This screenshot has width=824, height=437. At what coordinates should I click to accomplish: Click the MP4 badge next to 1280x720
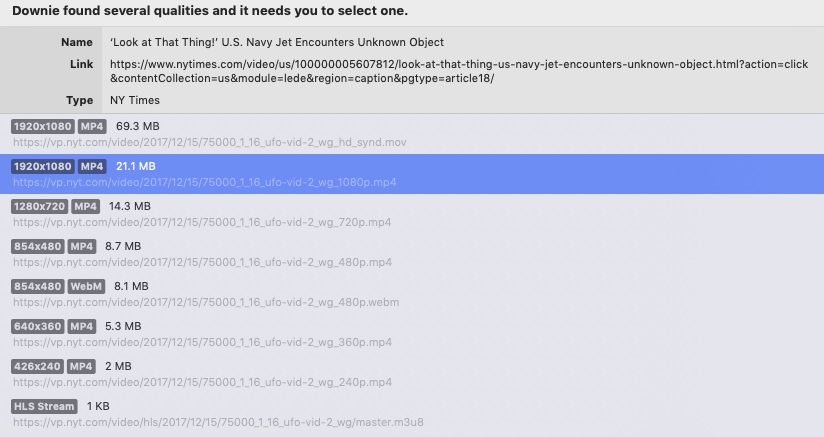(x=86, y=206)
